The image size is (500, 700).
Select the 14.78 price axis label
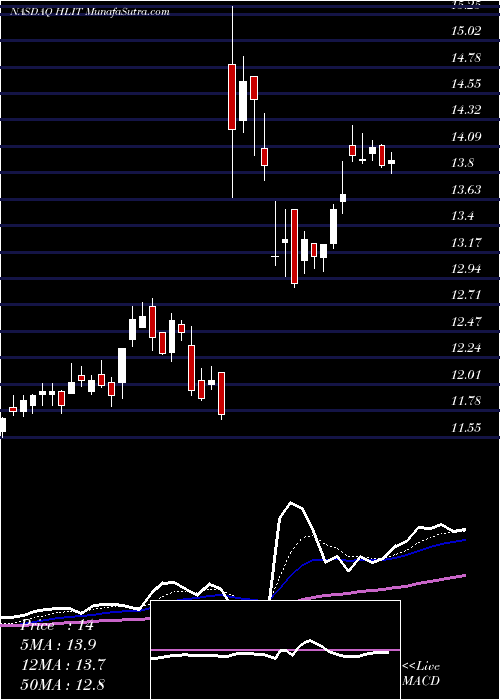[x=467, y=58]
